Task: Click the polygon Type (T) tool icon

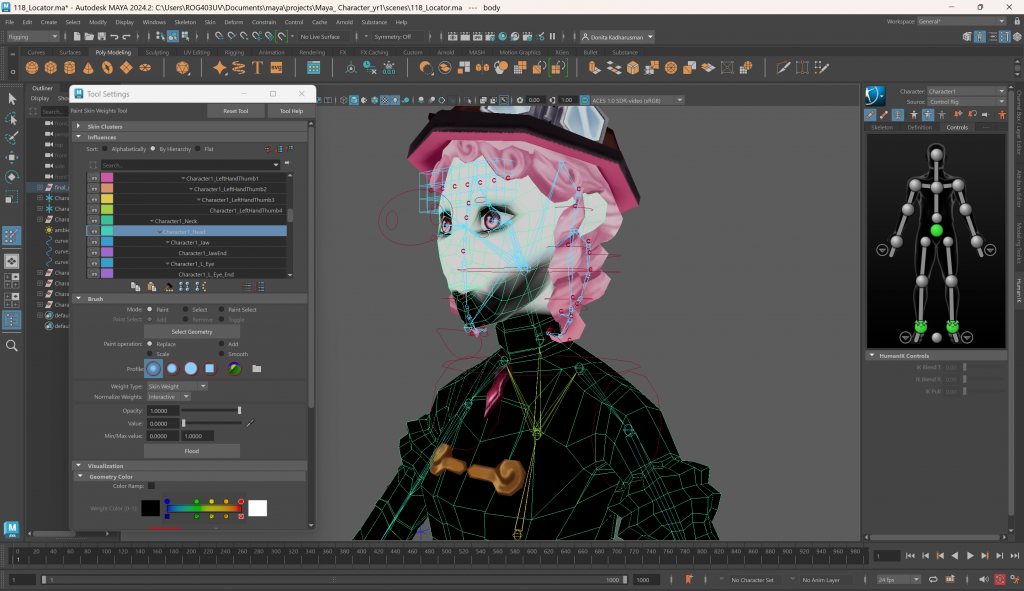Action: point(257,67)
